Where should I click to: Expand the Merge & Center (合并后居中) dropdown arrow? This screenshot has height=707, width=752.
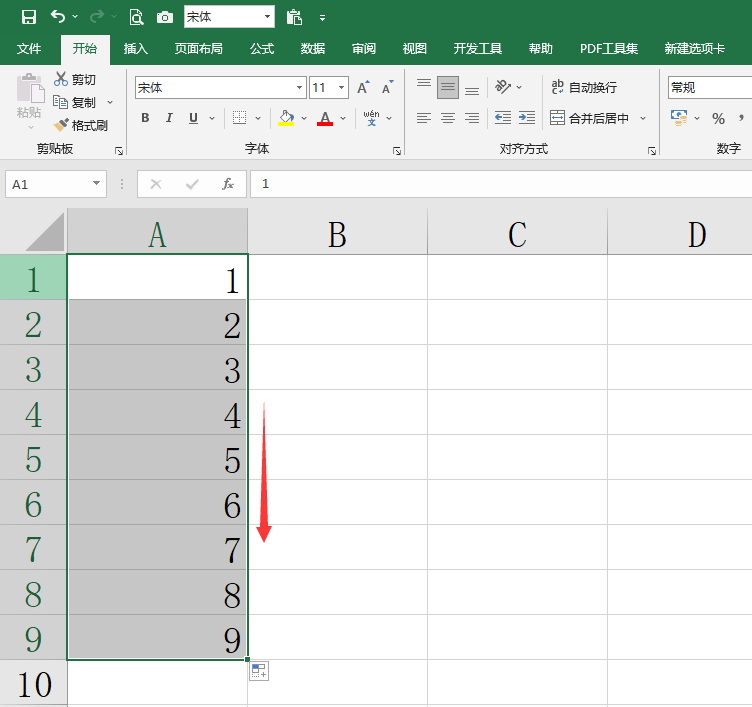coord(643,118)
